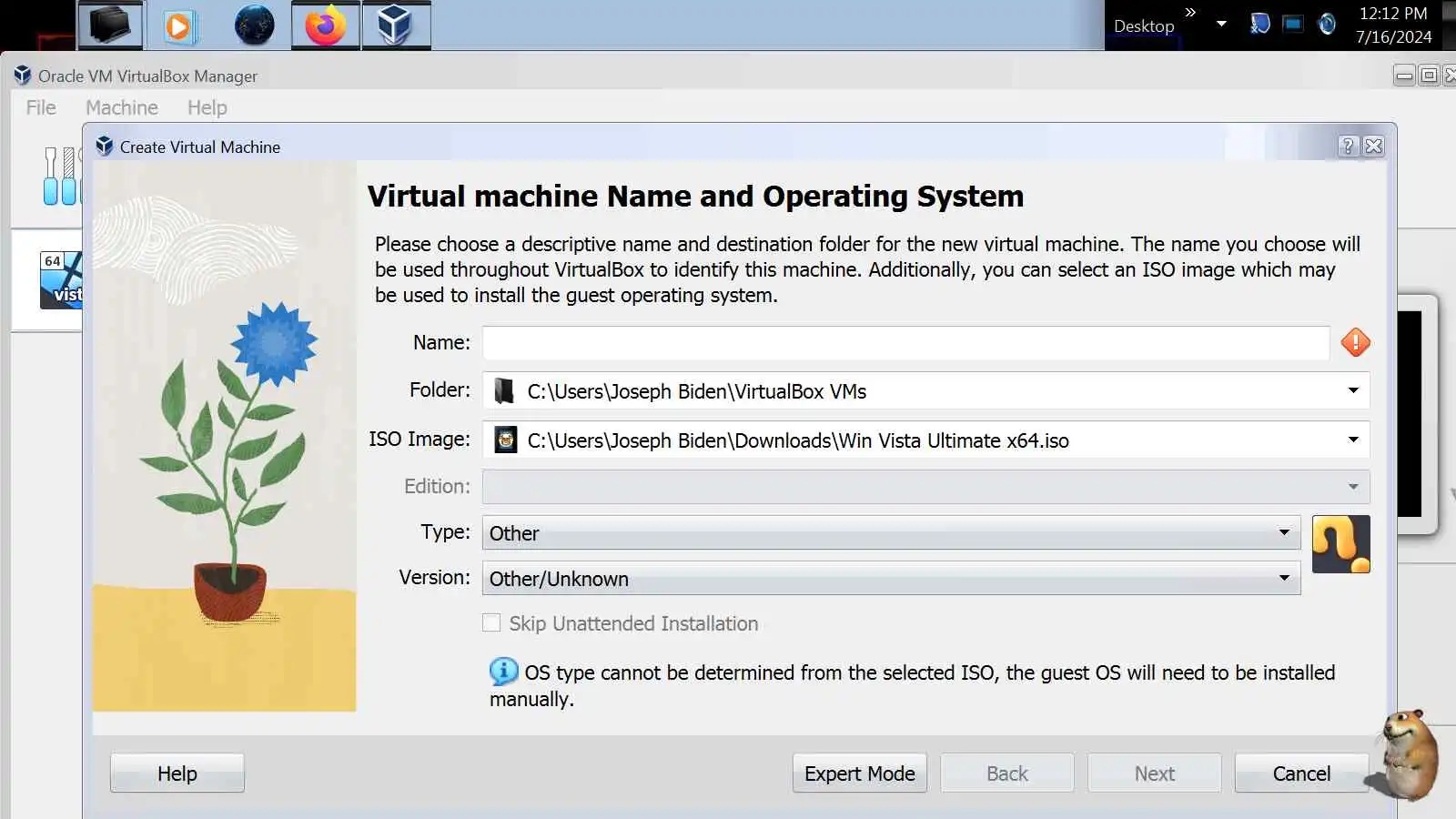This screenshot has height=819, width=1456.
Task: Open the File menu
Action: [41, 107]
